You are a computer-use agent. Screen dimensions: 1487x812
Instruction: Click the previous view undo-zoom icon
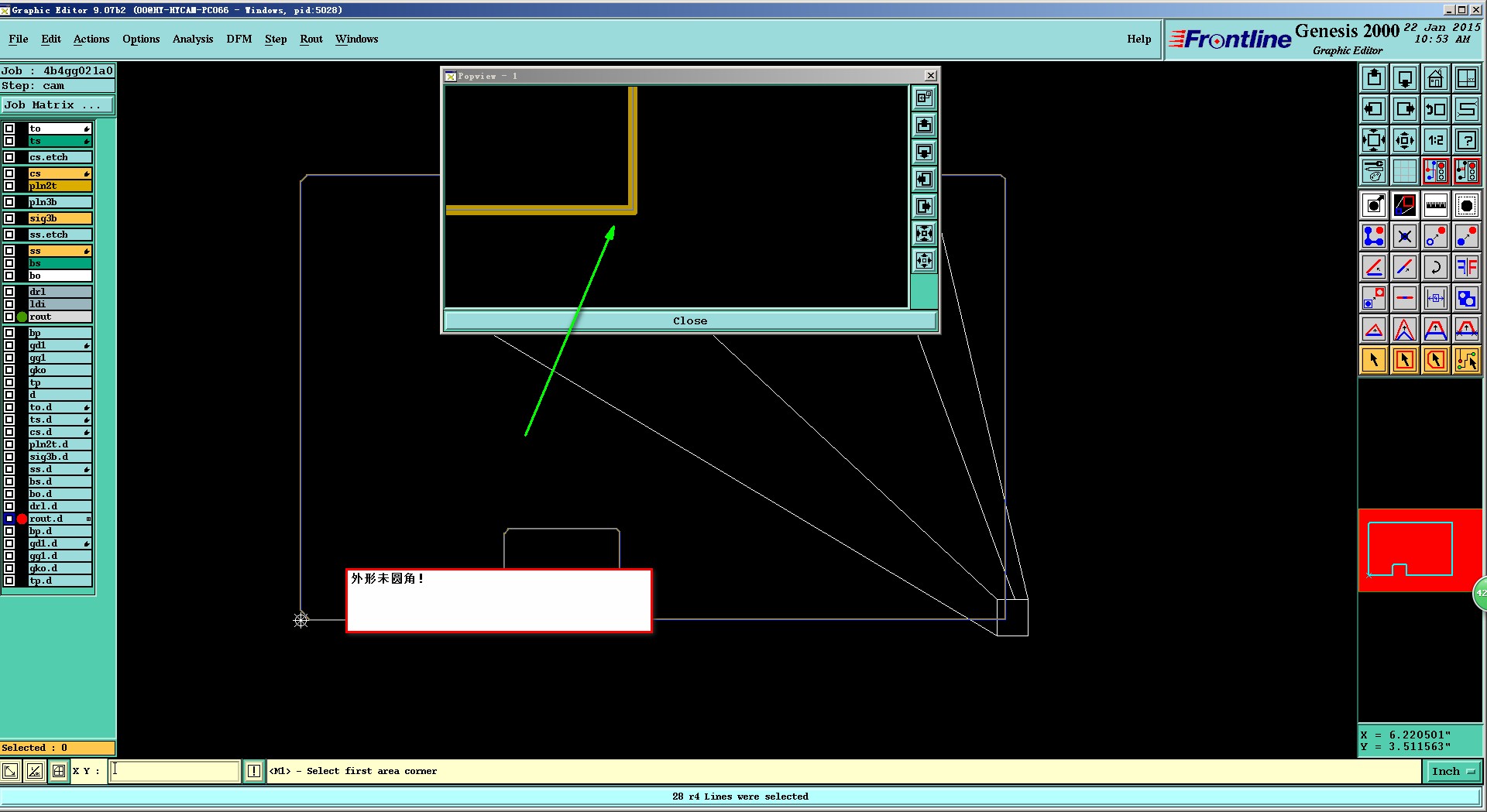coord(1436,109)
